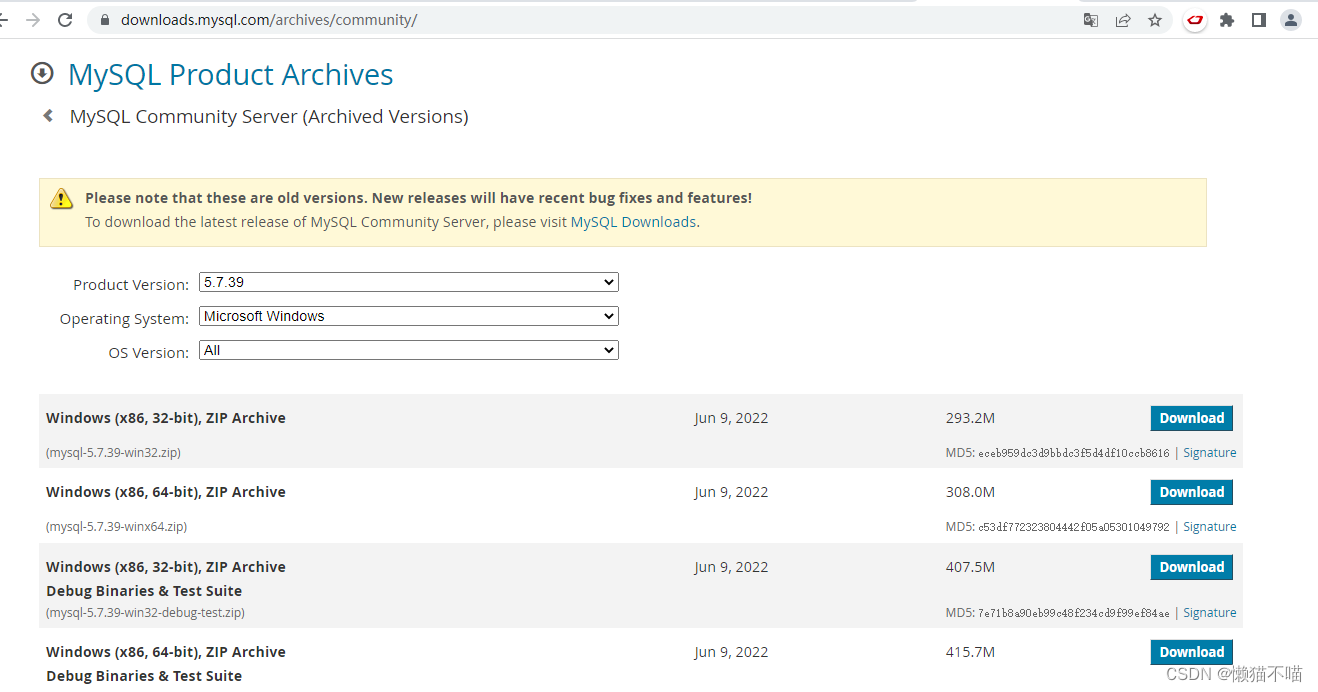Select the text mysql-5.7.39-win32.zip
Viewport: 1318px width, 692px height.
pos(113,453)
